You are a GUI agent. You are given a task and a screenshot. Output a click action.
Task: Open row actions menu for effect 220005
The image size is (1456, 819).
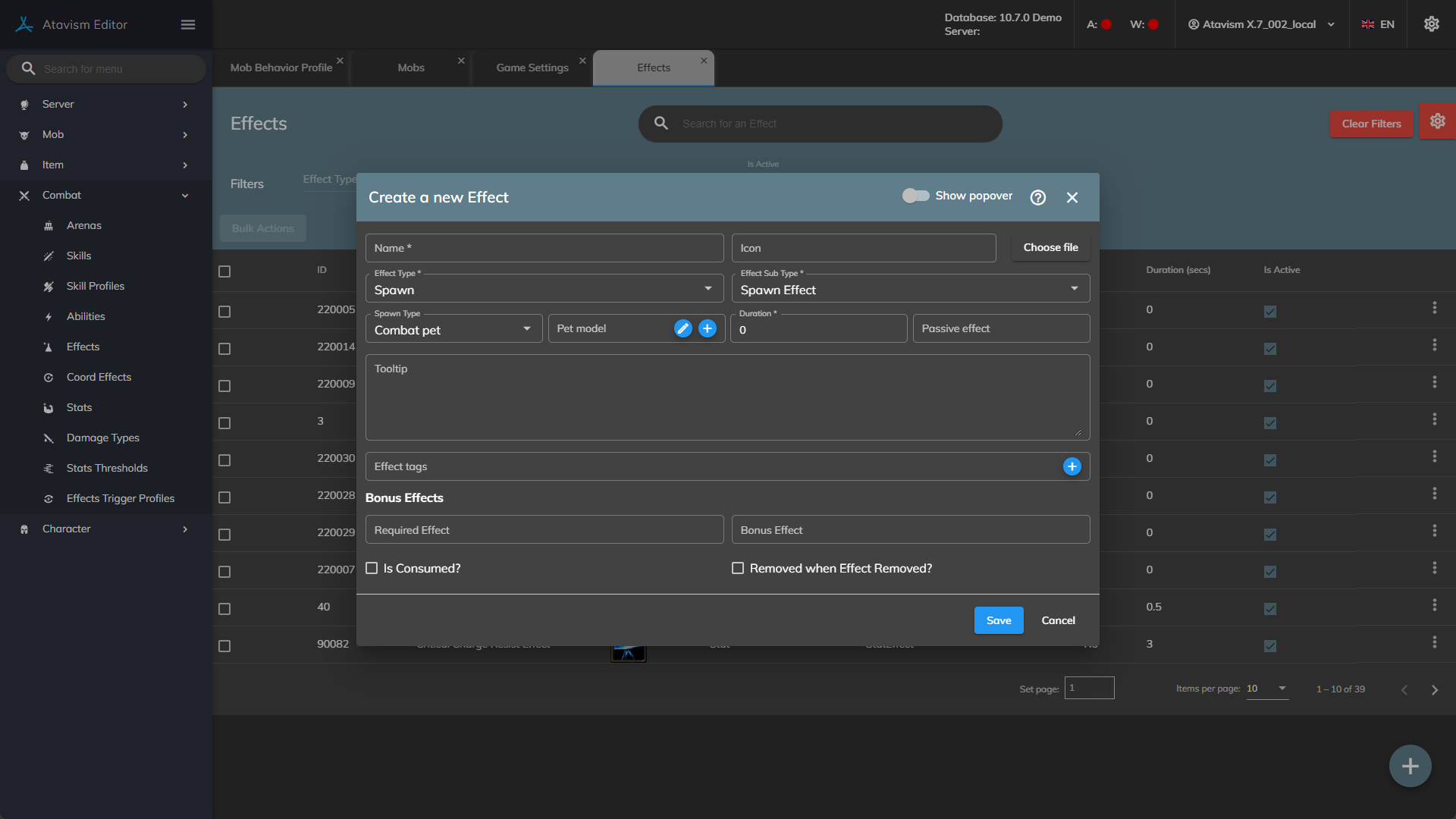click(1434, 308)
